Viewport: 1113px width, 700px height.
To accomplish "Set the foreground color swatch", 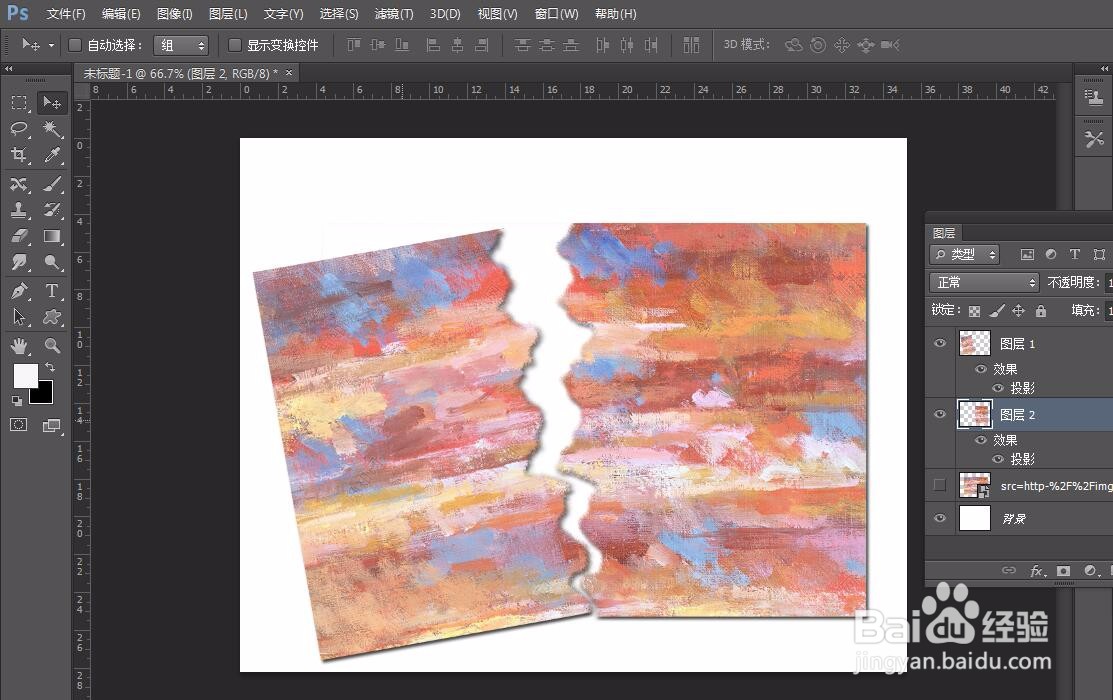I will 25,376.
